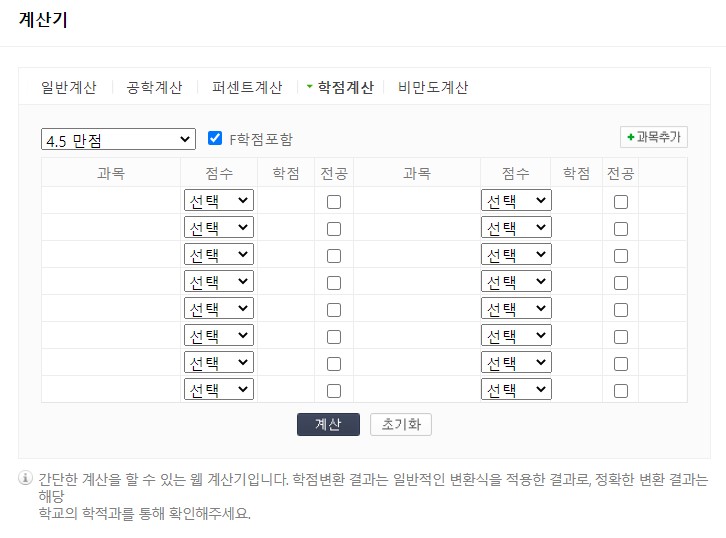The height and width of the screenshot is (538, 726).
Task: Open the third-row left 점수 dropdown
Action: pyautogui.click(x=219, y=254)
